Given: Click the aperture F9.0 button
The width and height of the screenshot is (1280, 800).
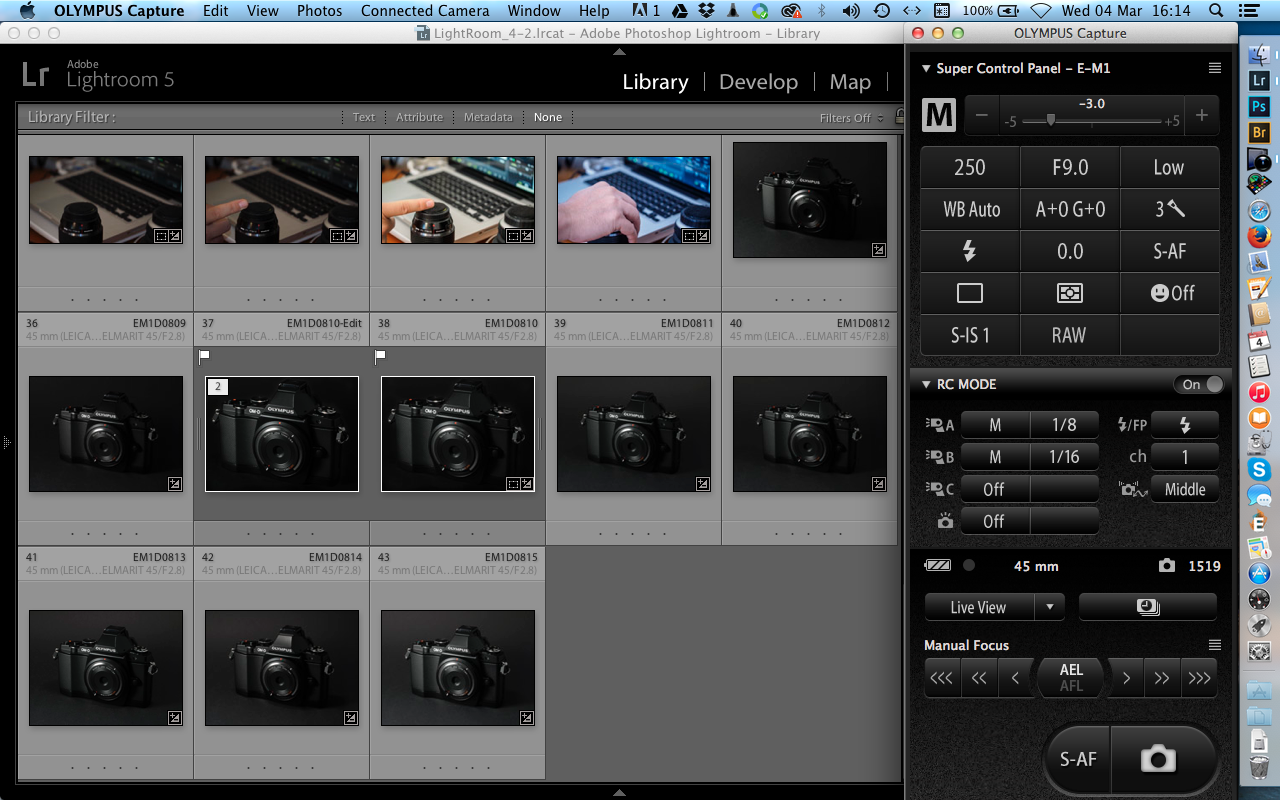Looking at the screenshot, I should [x=1069, y=167].
